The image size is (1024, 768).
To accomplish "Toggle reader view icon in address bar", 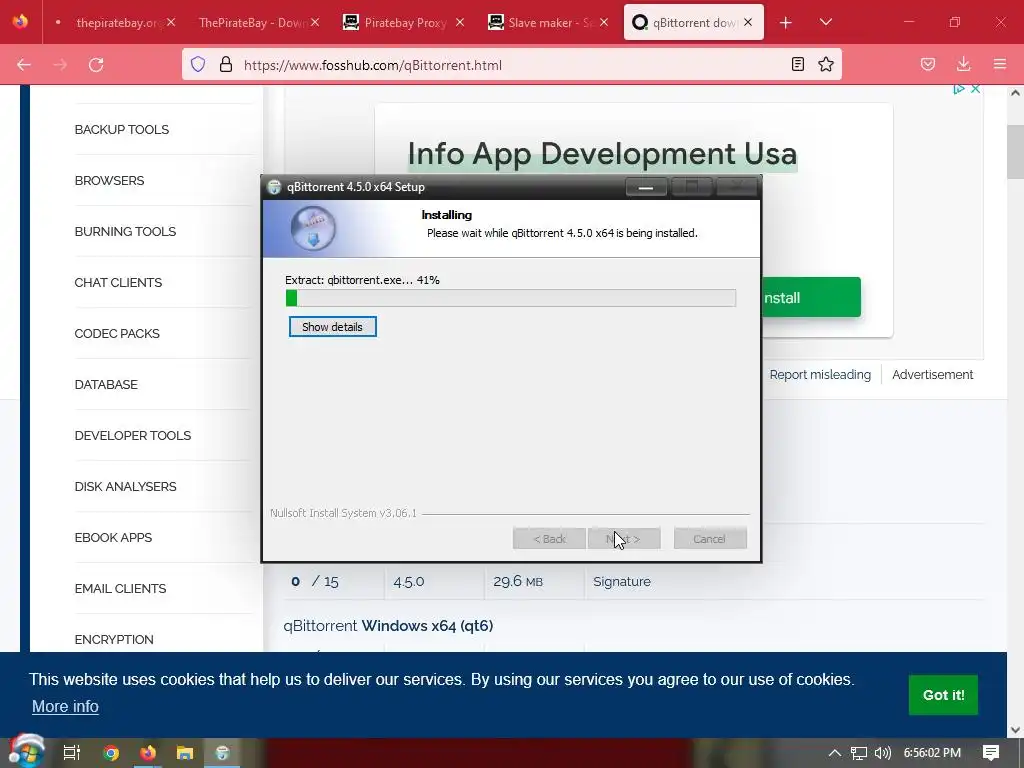I will click(x=797, y=64).
